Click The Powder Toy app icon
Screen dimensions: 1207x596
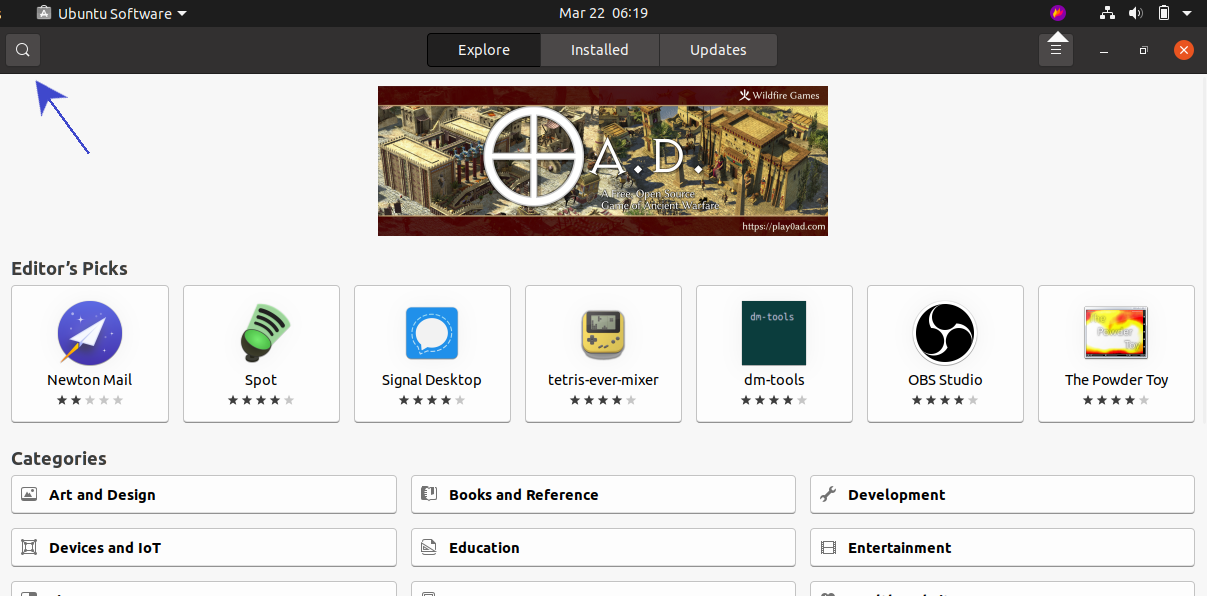[1116, 333]
